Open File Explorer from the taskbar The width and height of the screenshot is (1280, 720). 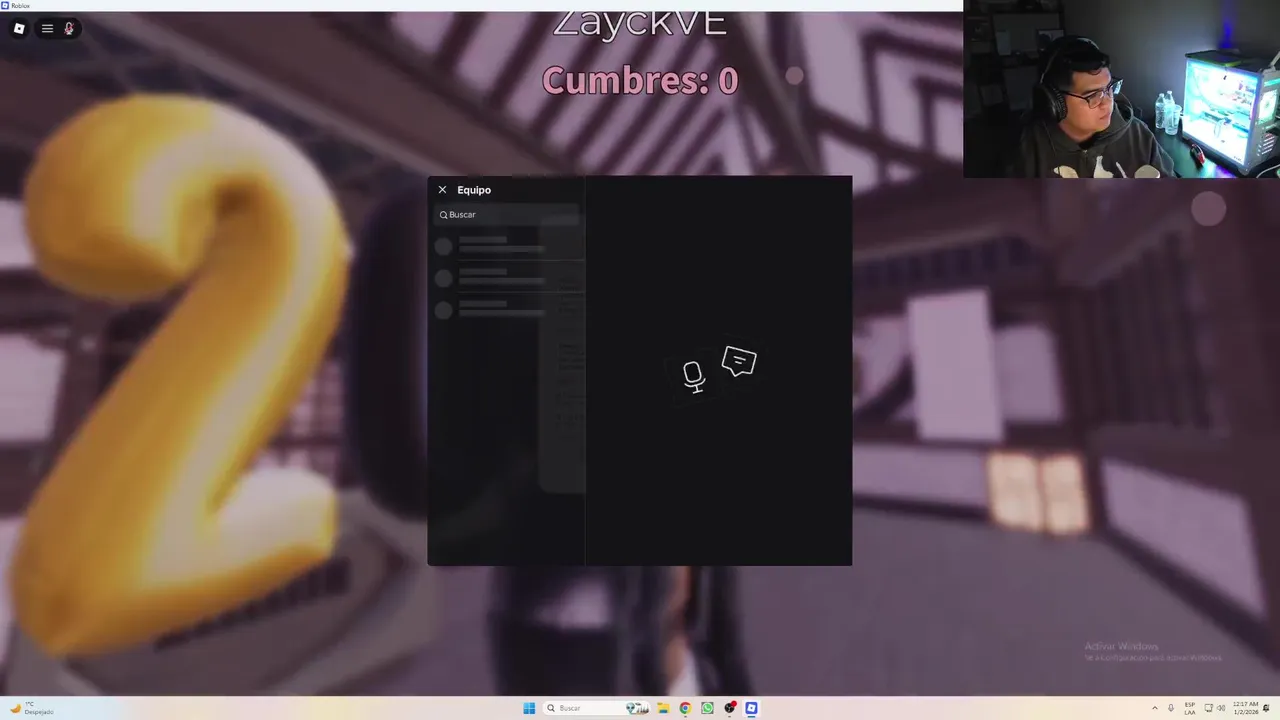point(663,708)
